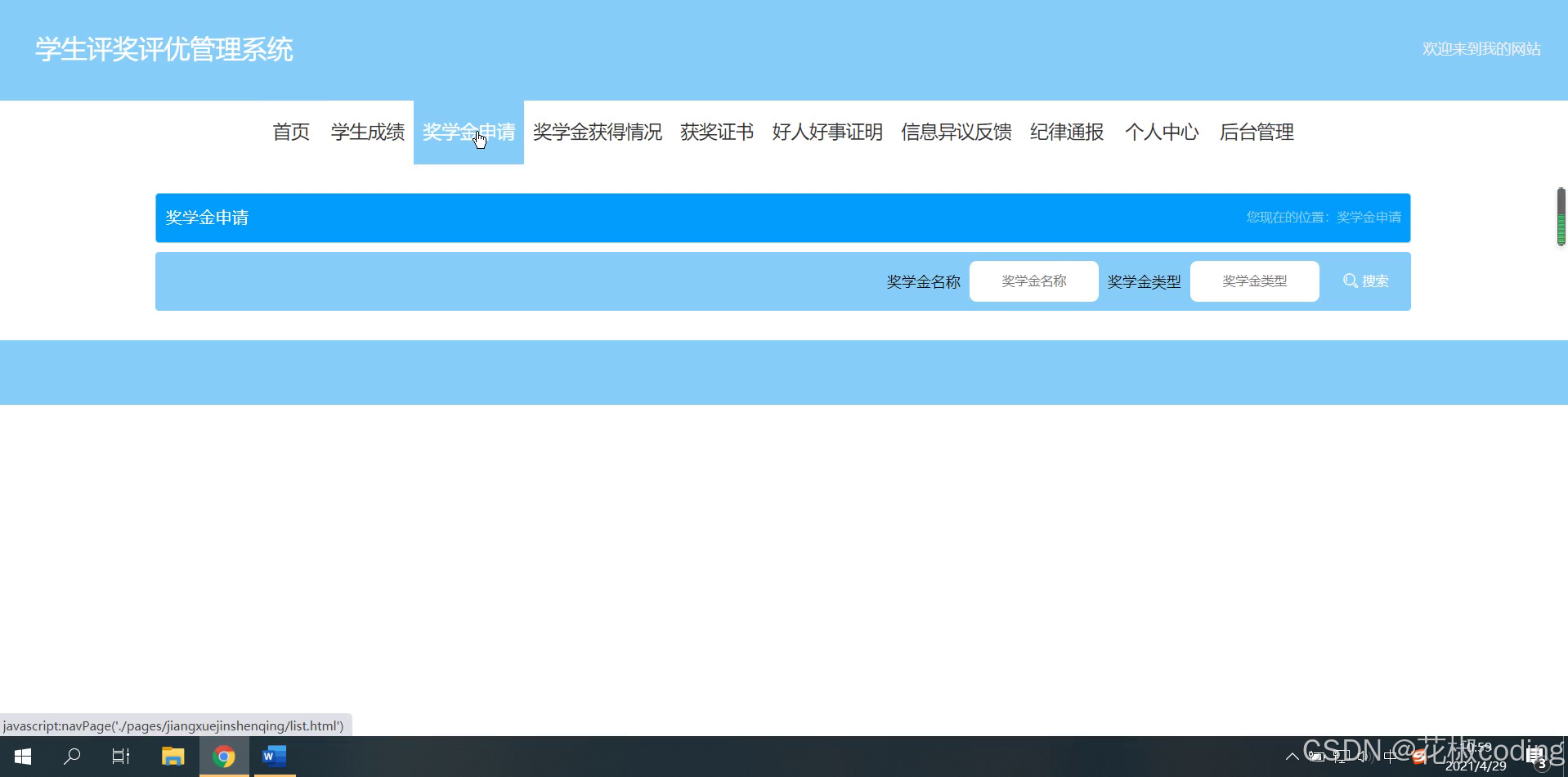Image resolution: width=1568 pixels, height=777 pixels.
Task: Open the Windows Start menu
Action: pyautogui.click(x=23, y=757)
